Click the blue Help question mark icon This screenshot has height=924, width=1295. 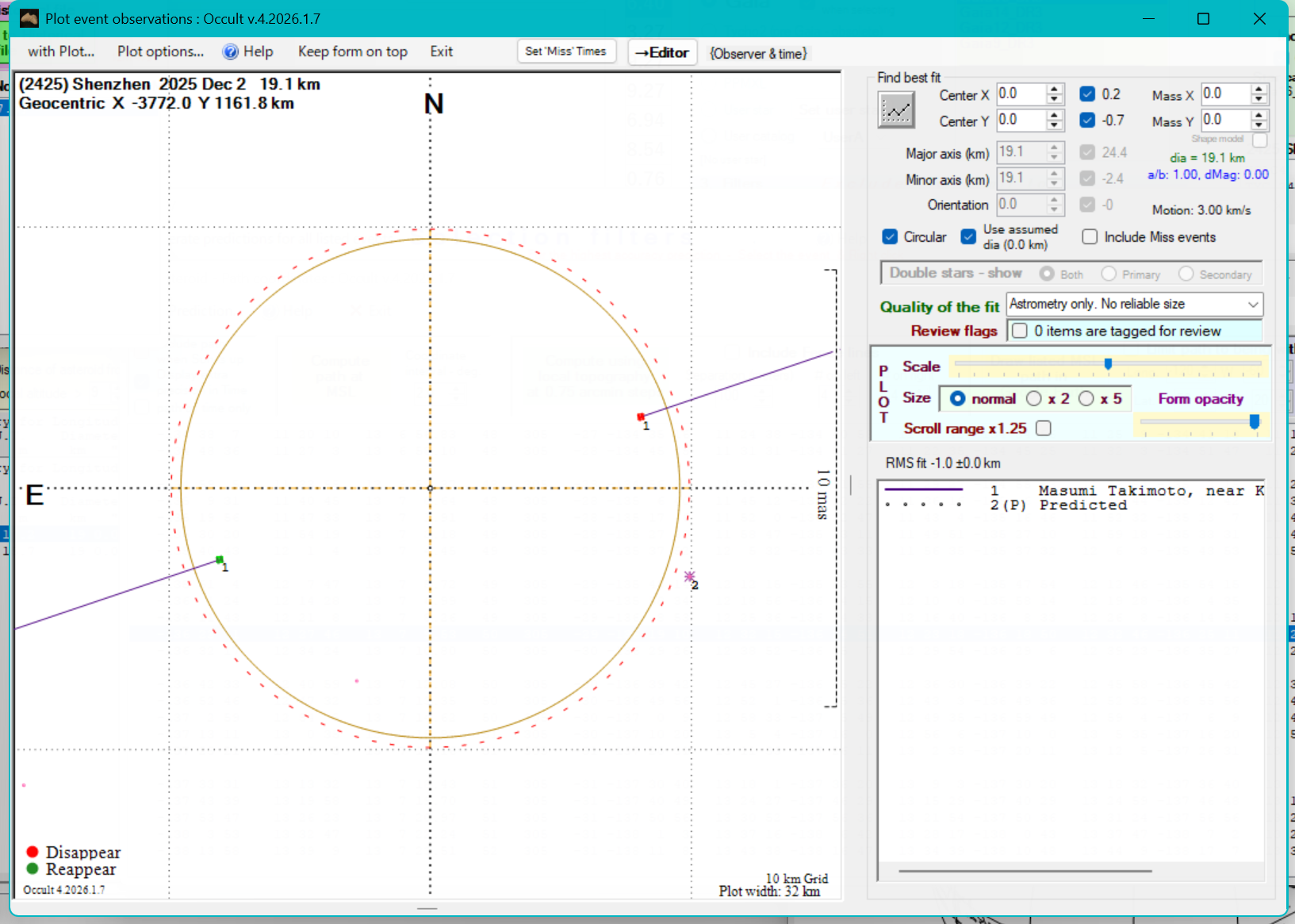click(230, 52)
